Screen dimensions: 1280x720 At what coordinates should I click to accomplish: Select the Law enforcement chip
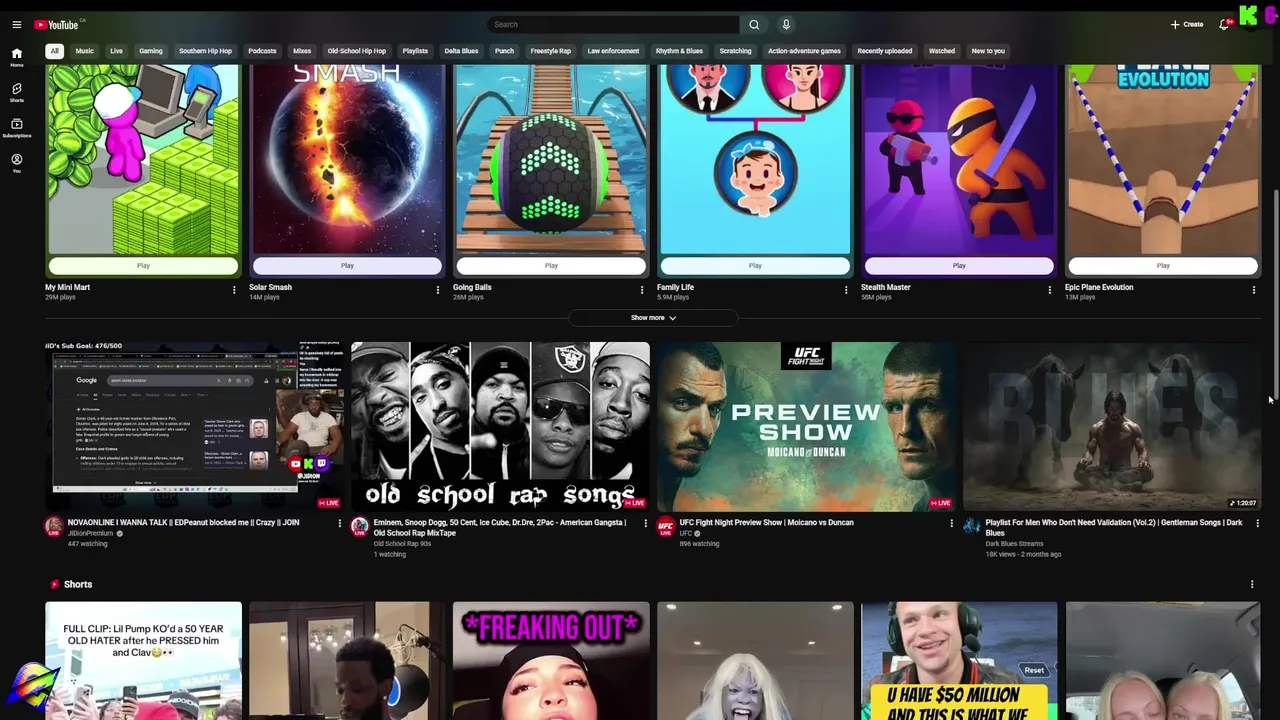613,51
